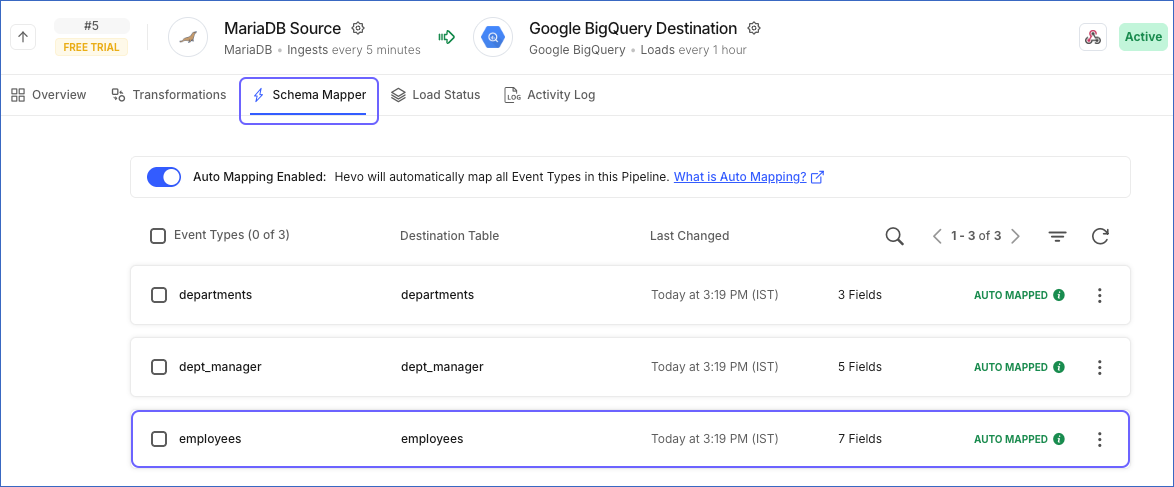Screen dimensions: 1174x487
Task: Click the 7 Fields count
Action: tap(860, 439)
